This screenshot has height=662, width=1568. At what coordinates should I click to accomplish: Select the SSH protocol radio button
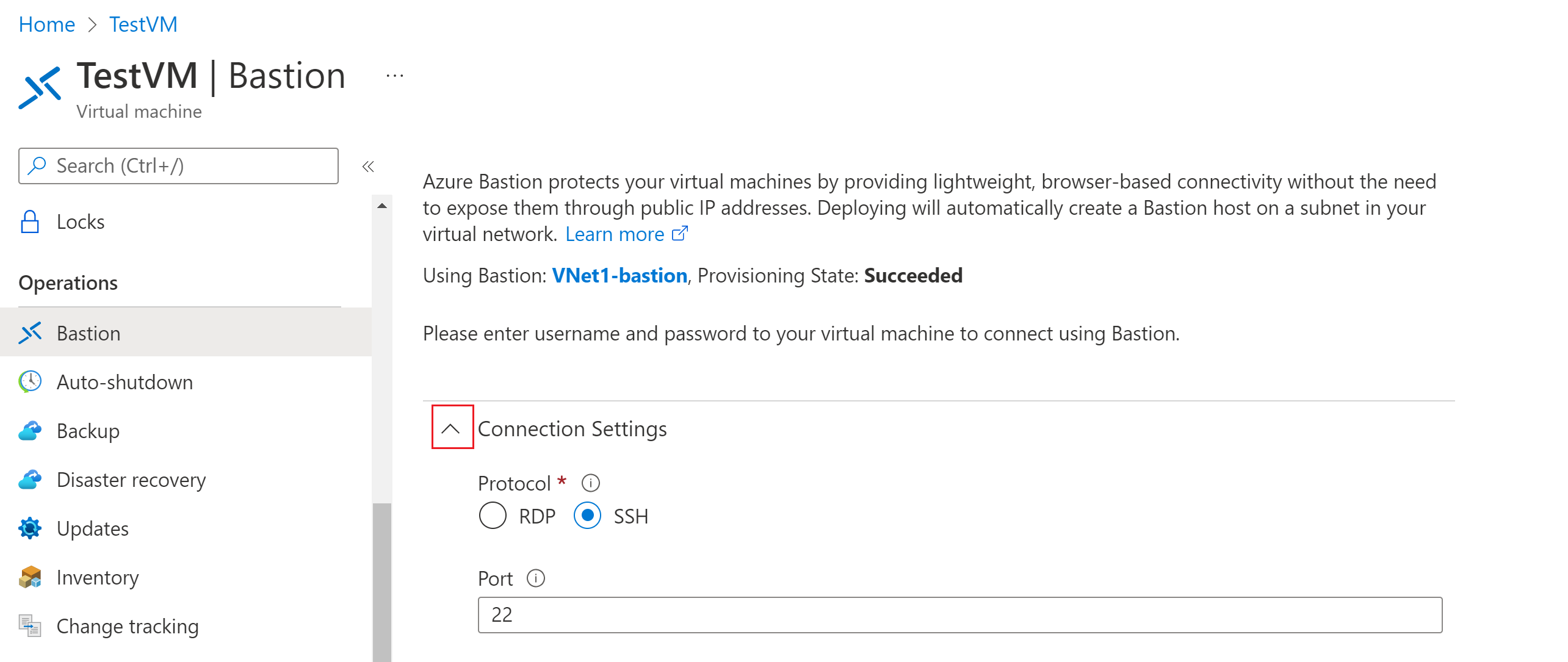click(587, 516)
